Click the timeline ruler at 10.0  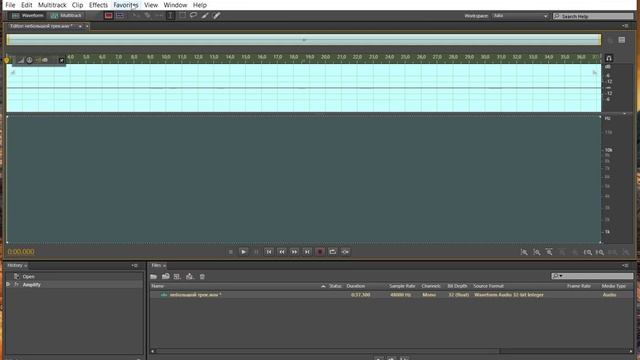coord(166,57)
